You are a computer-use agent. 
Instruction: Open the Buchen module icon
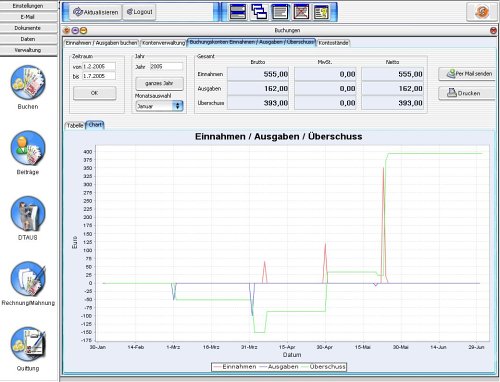[28, 82]
